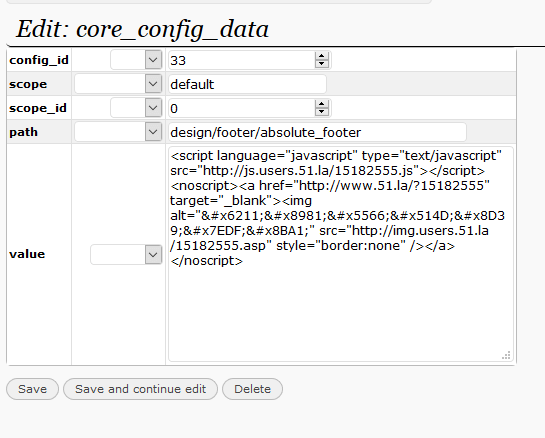Click the Save button

32,389
